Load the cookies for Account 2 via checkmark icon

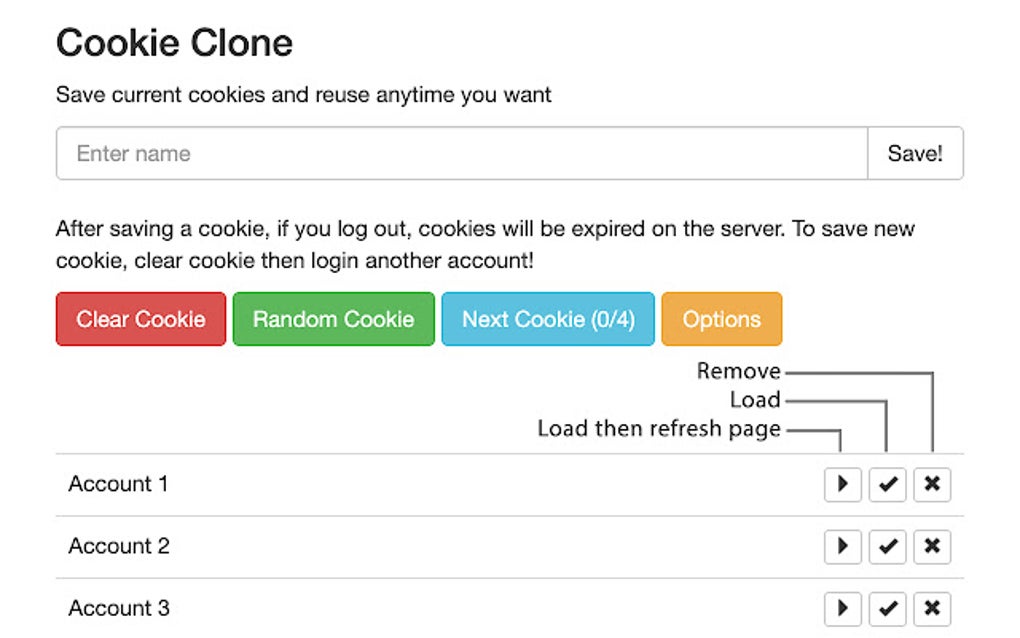coord(887,546)
